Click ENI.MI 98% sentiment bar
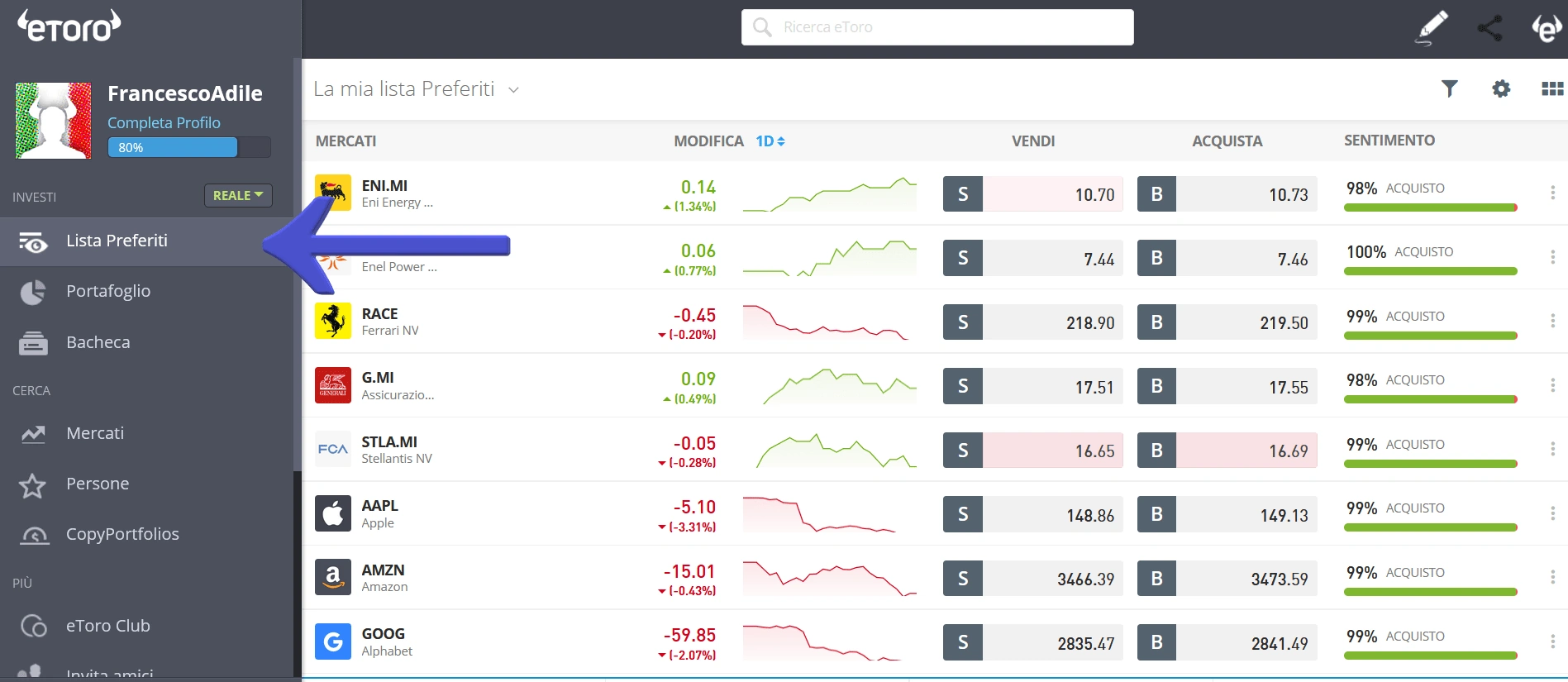1568x682 pixels. point(1431,207)
